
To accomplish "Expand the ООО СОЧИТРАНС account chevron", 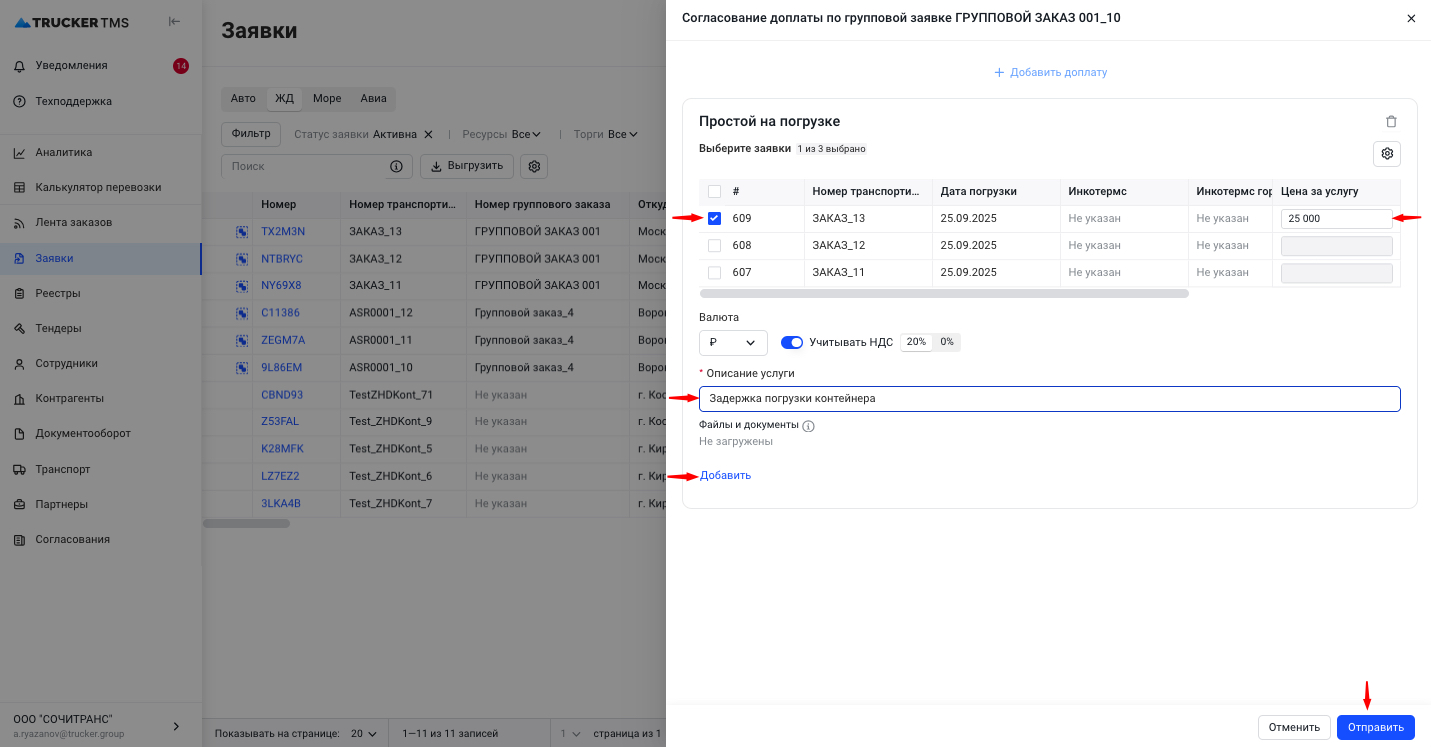I will (x=177, y=726).
